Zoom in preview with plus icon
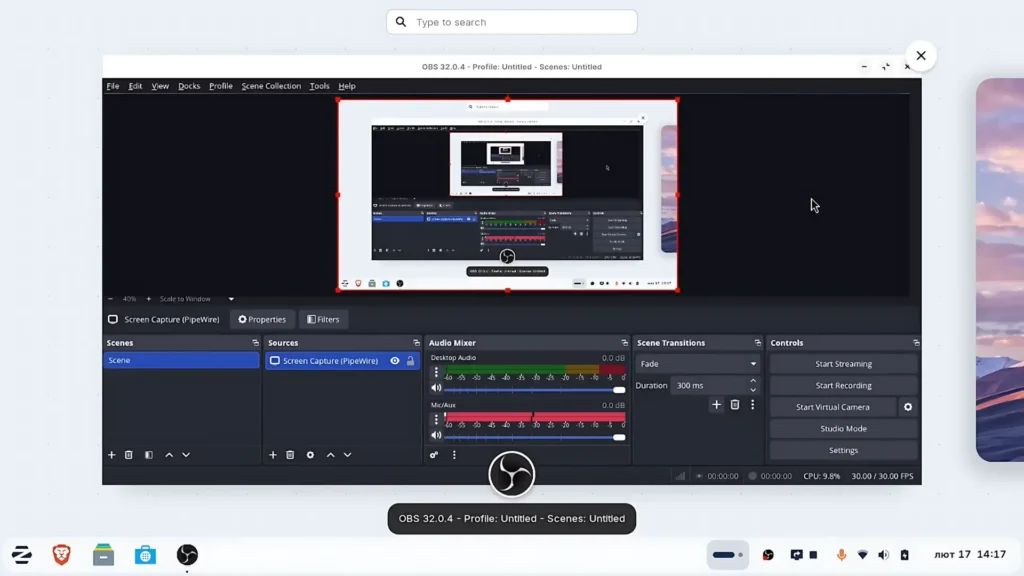 tap(148, 299)
